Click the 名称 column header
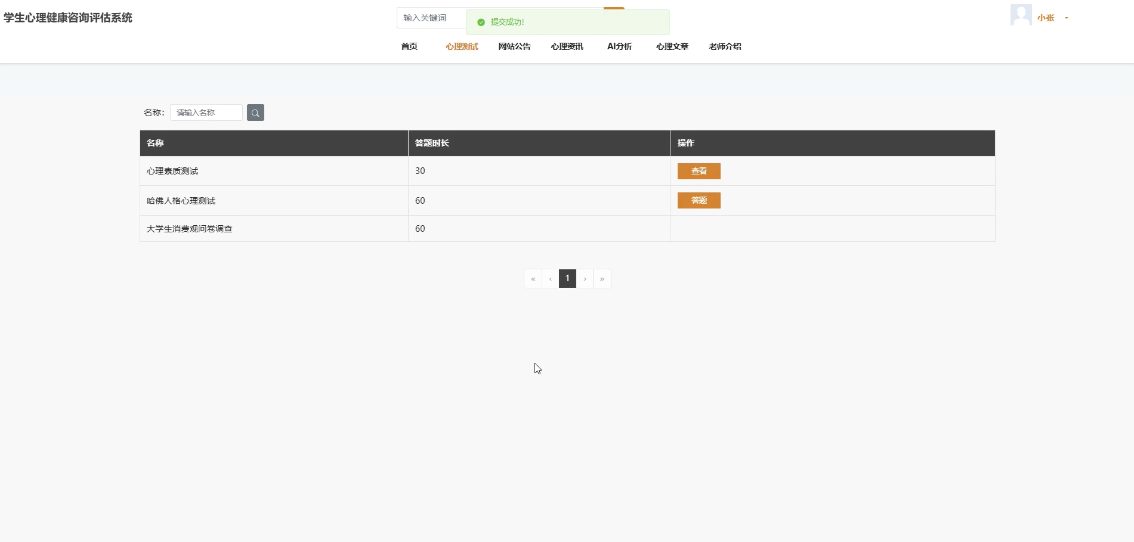 click(274, 143)
